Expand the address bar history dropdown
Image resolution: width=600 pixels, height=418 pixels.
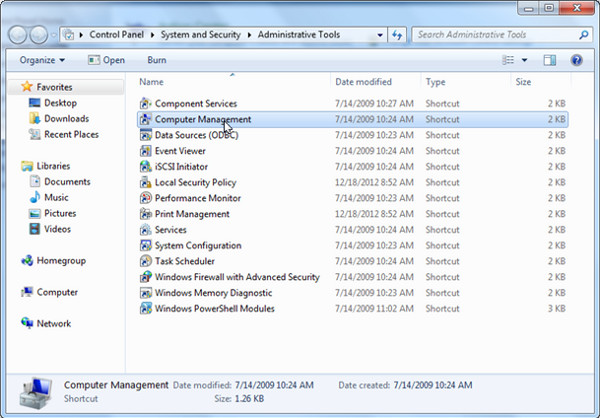click(380, 35)
